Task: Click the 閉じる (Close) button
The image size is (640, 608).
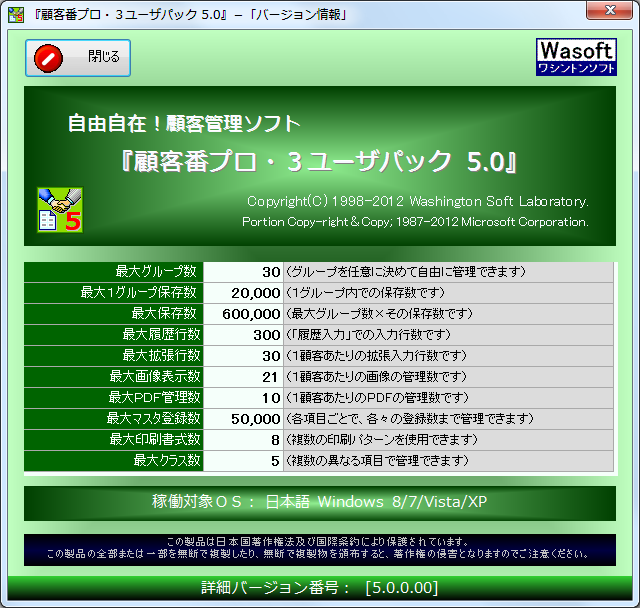Action: click(77, 58)
